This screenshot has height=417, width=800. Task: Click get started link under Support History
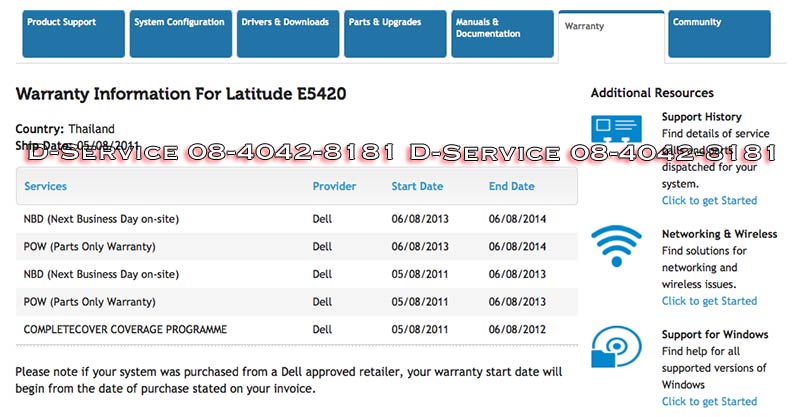pyautogui.click(x=709, y=201)
